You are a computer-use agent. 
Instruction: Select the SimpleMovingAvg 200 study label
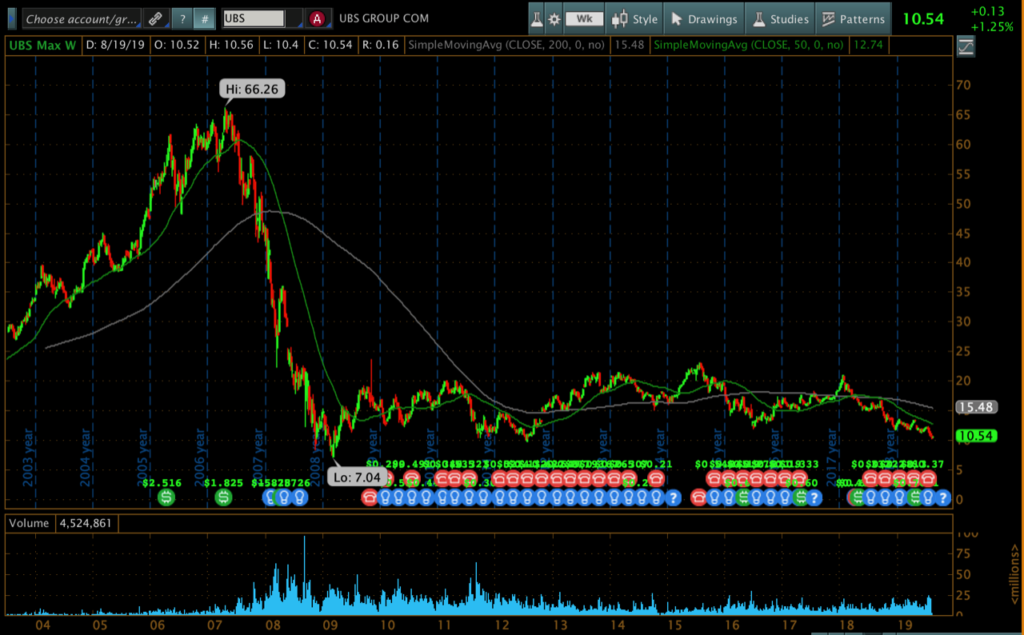click(506, 45)
